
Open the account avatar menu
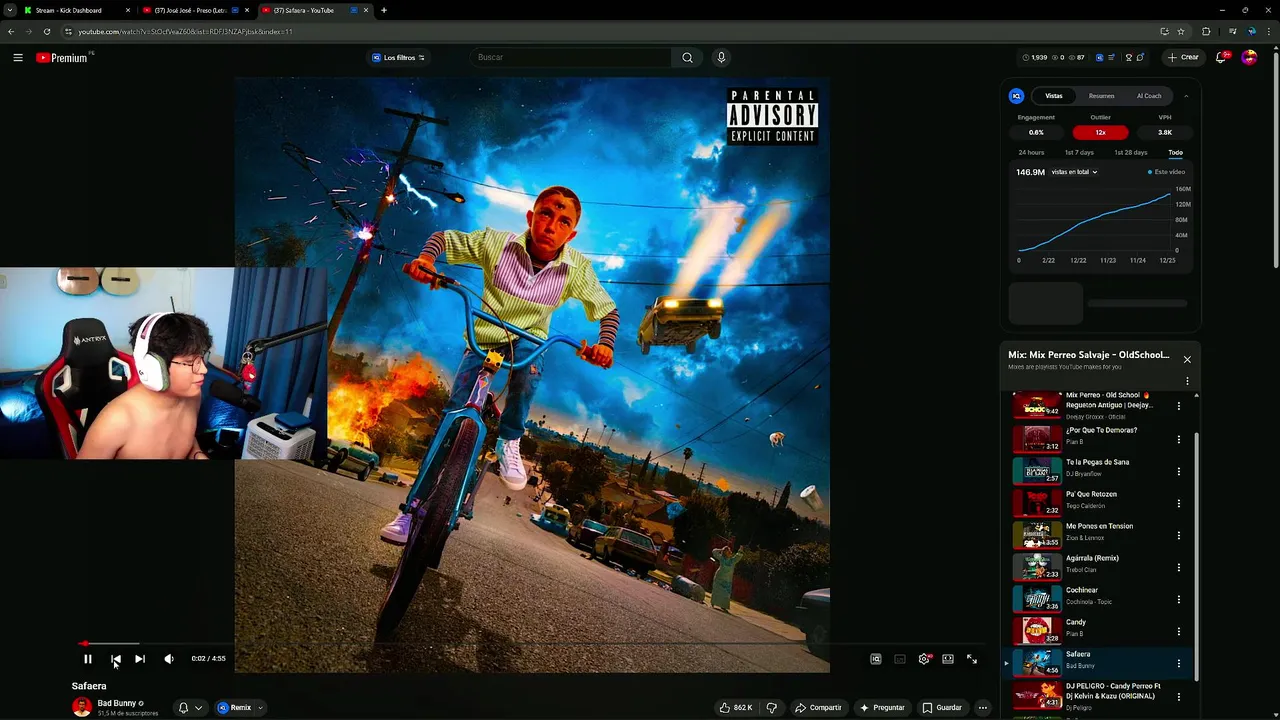click(x=1249, y=58)
